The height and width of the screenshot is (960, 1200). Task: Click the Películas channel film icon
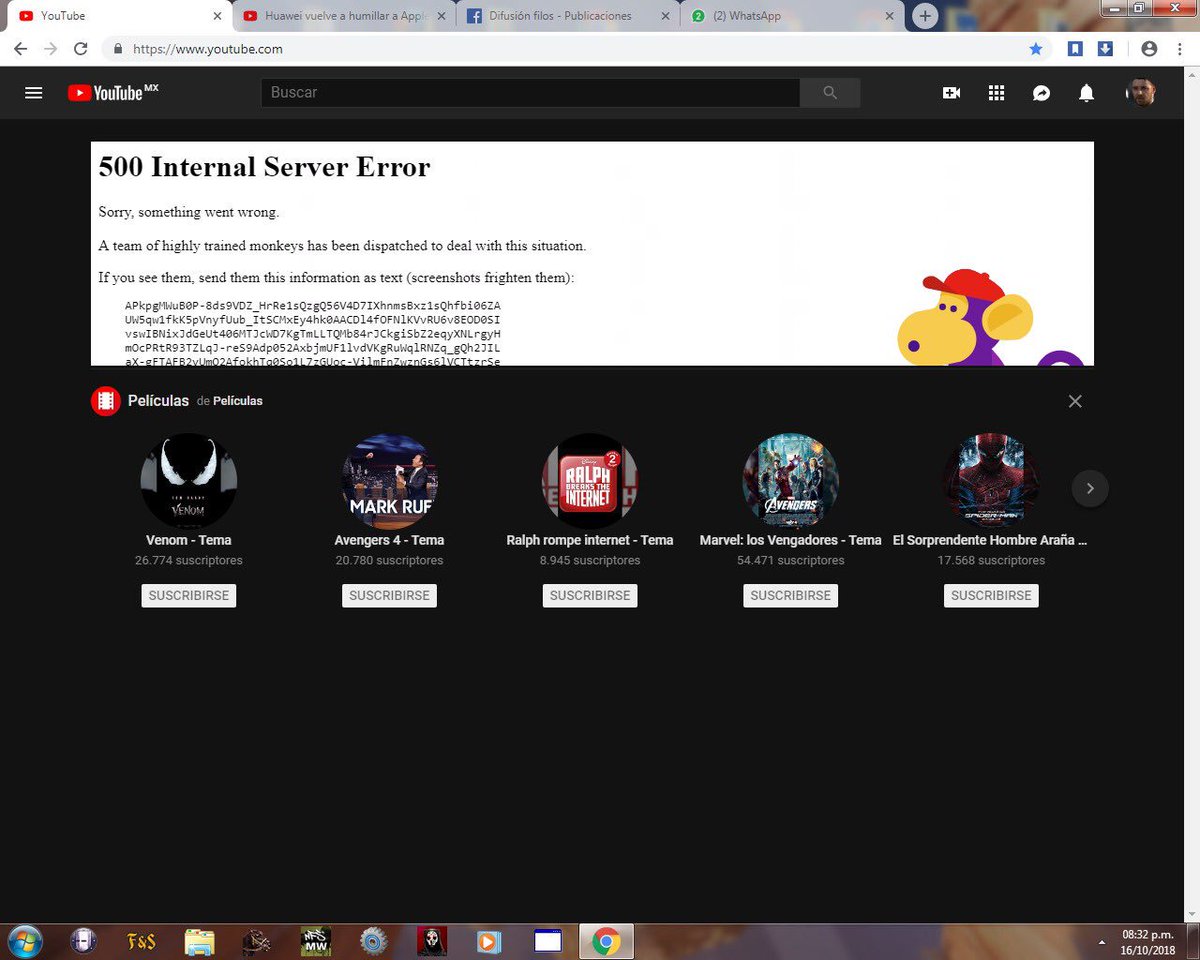(106, 401)
